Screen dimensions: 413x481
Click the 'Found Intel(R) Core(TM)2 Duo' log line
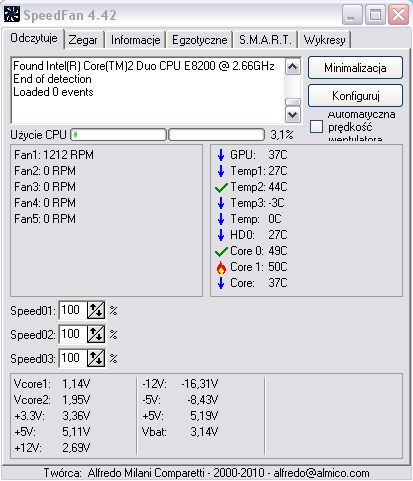144,66
